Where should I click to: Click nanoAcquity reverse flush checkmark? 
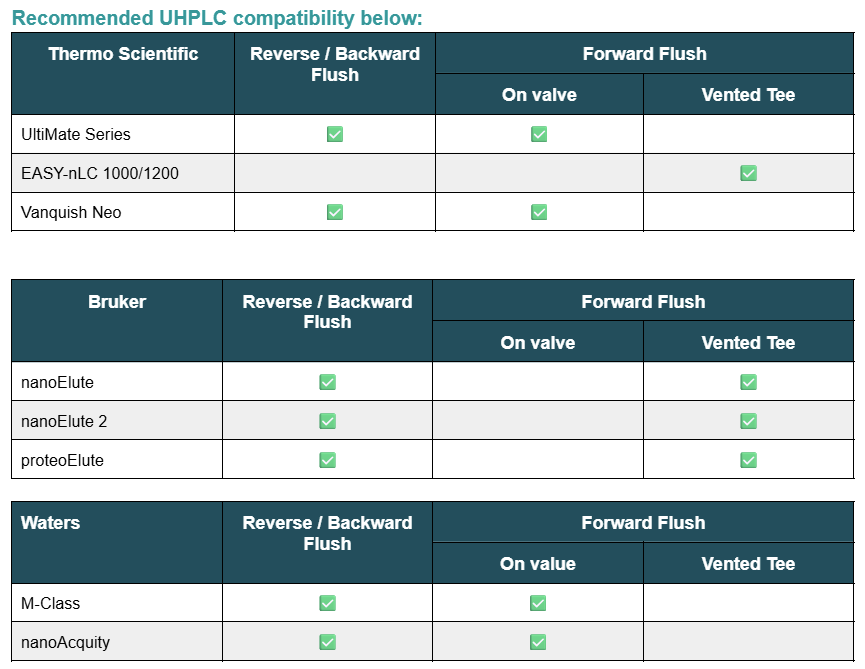(327, 642)
